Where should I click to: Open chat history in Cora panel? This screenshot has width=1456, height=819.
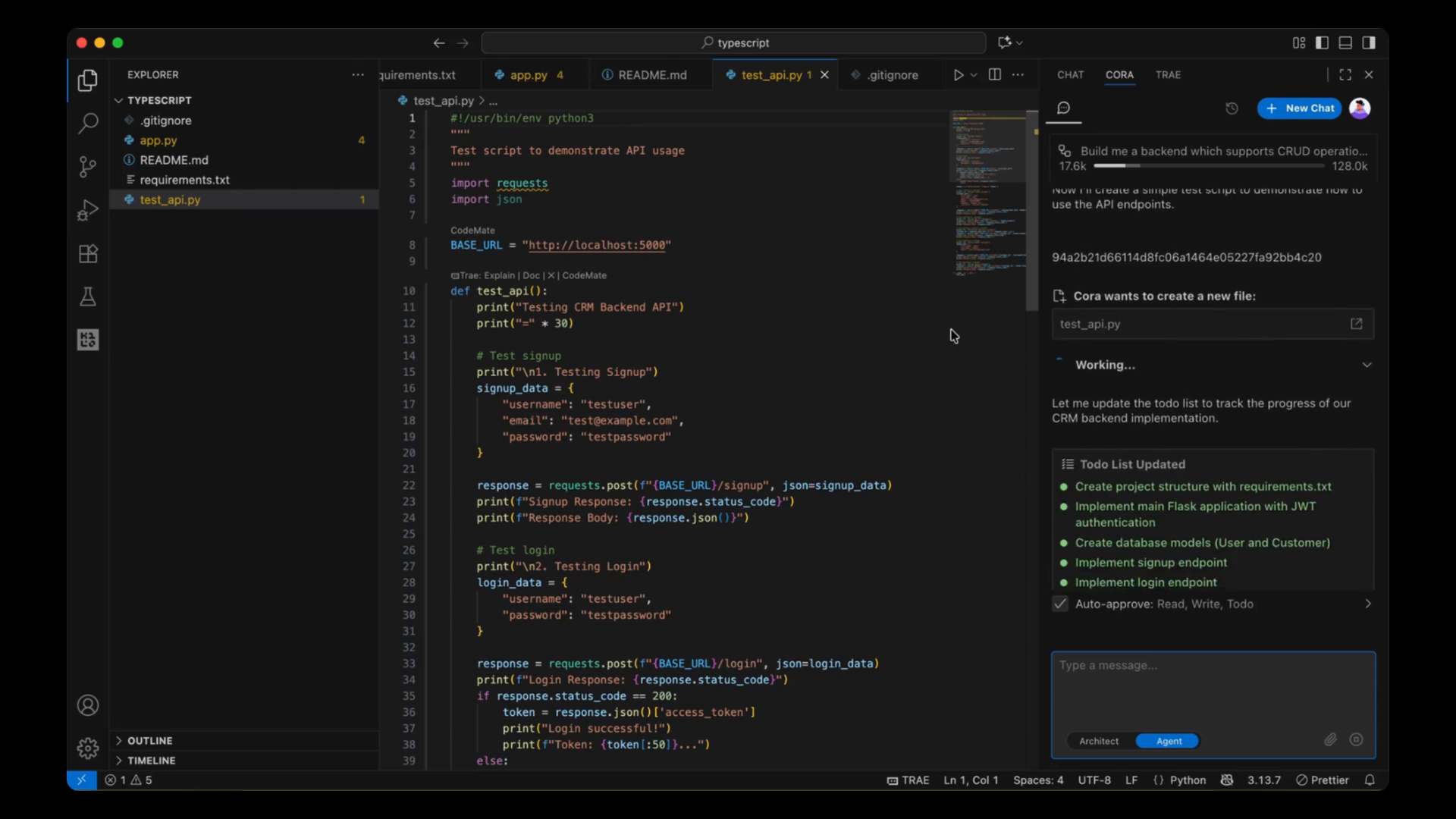click(x=1231, y=108)
